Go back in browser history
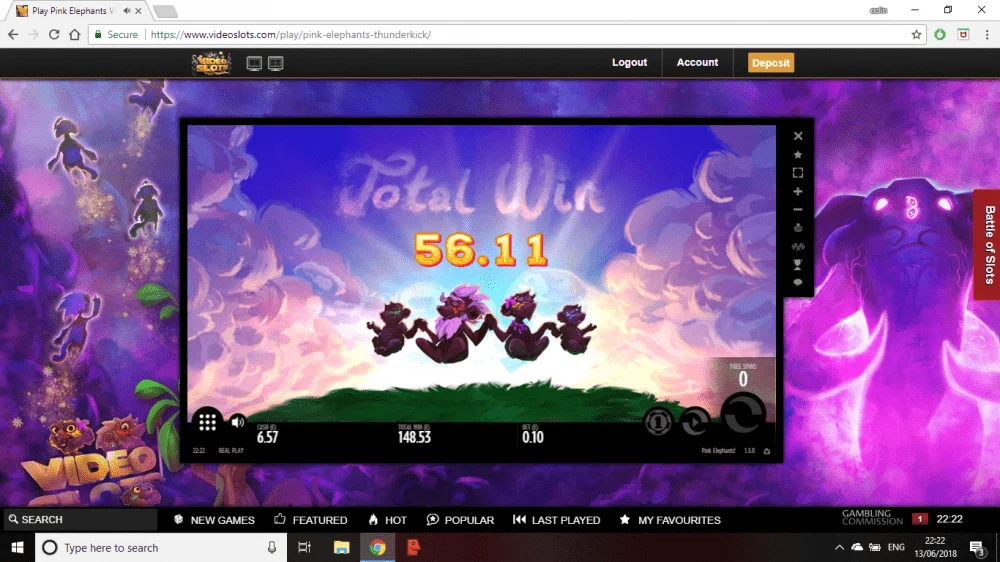 click(x=13, y=34)
